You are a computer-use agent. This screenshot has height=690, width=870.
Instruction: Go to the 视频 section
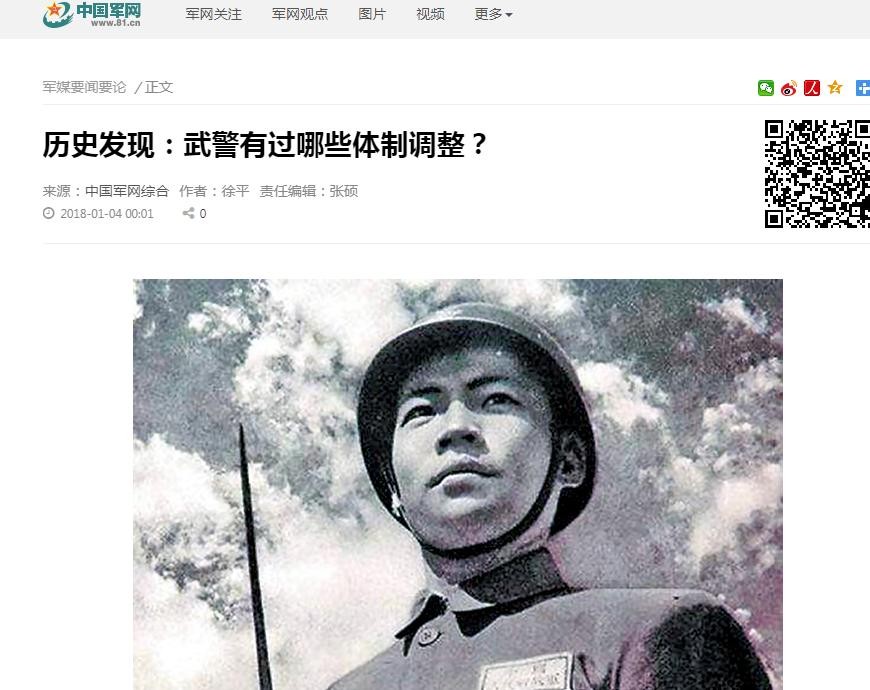pyautogui.click(x=430, y=14)
